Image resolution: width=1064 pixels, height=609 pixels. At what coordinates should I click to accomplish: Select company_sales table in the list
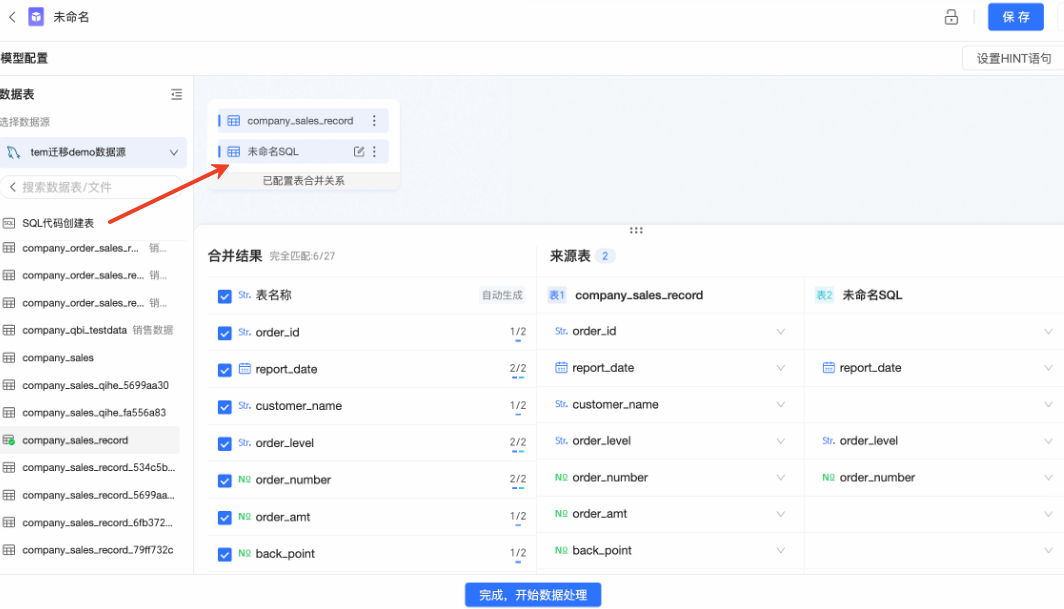point(58,358)
